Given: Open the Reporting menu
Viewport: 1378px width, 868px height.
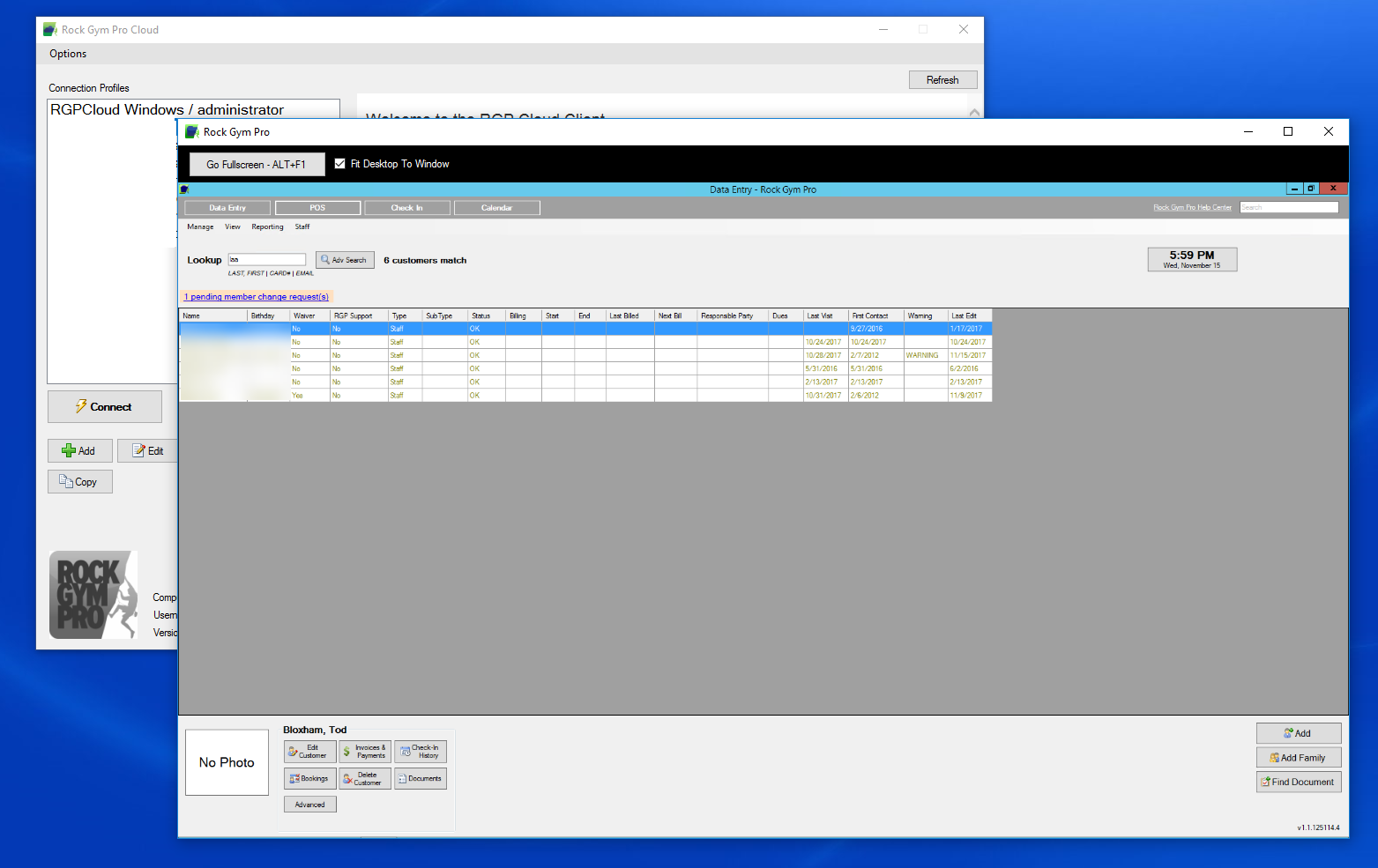Looking at the screenshot, I should point(267,227).
